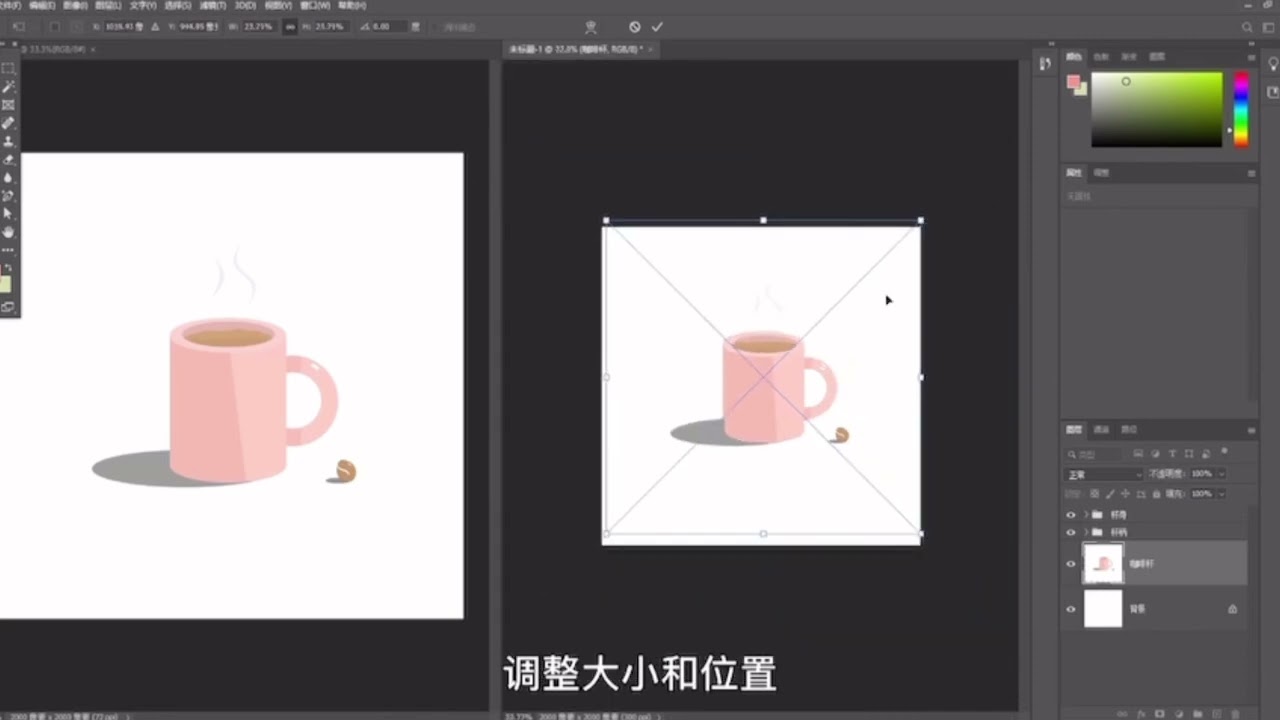Open the opacity slider dropdown arrow
1280x720 pixels.
tap(1222, 474)
